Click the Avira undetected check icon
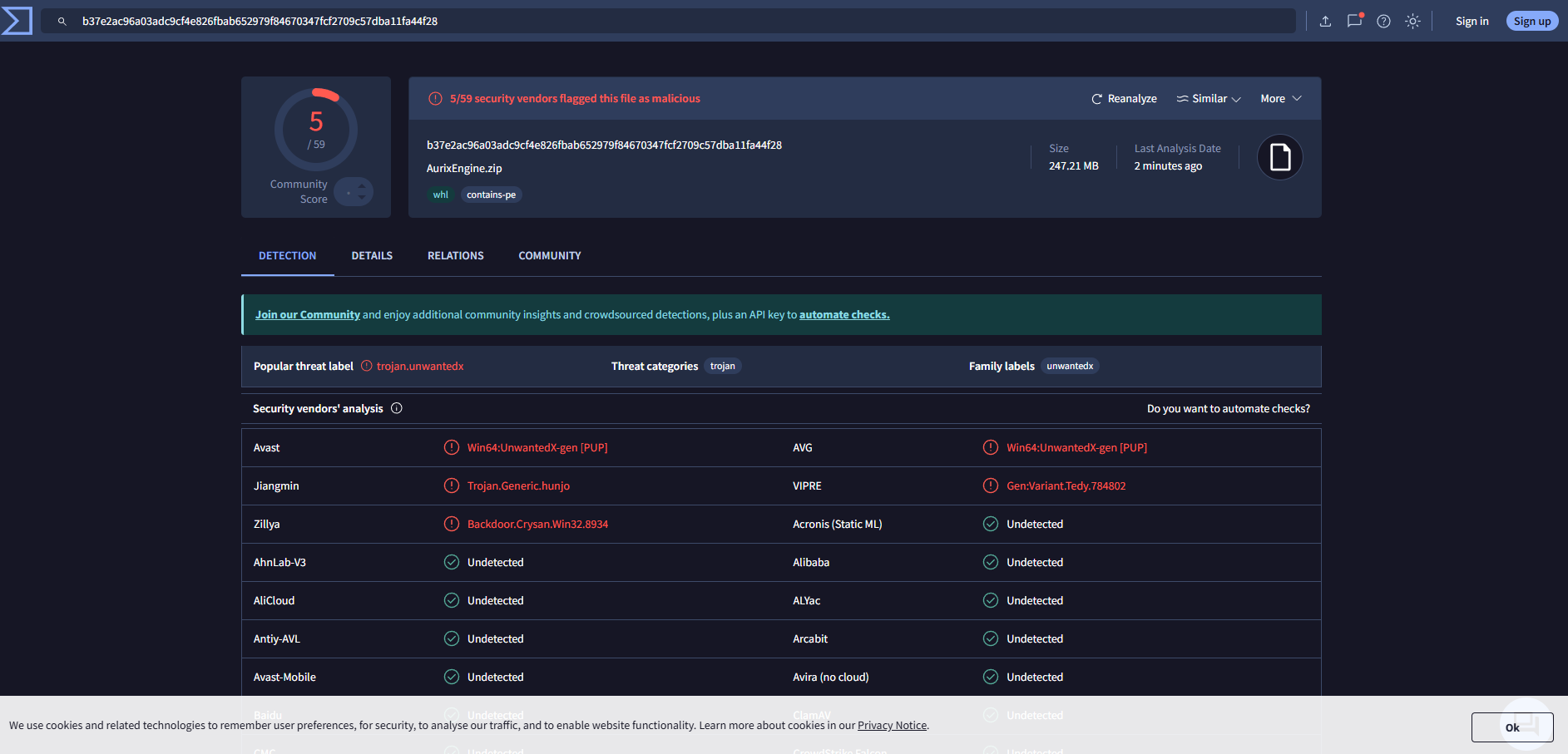 pyautogui.click(x=991, y=677)
